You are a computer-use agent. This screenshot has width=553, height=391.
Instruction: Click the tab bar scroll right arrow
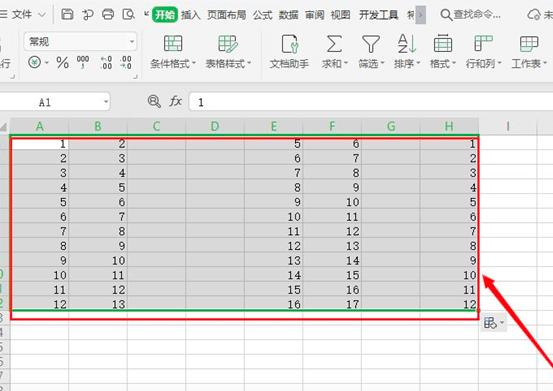420,15
